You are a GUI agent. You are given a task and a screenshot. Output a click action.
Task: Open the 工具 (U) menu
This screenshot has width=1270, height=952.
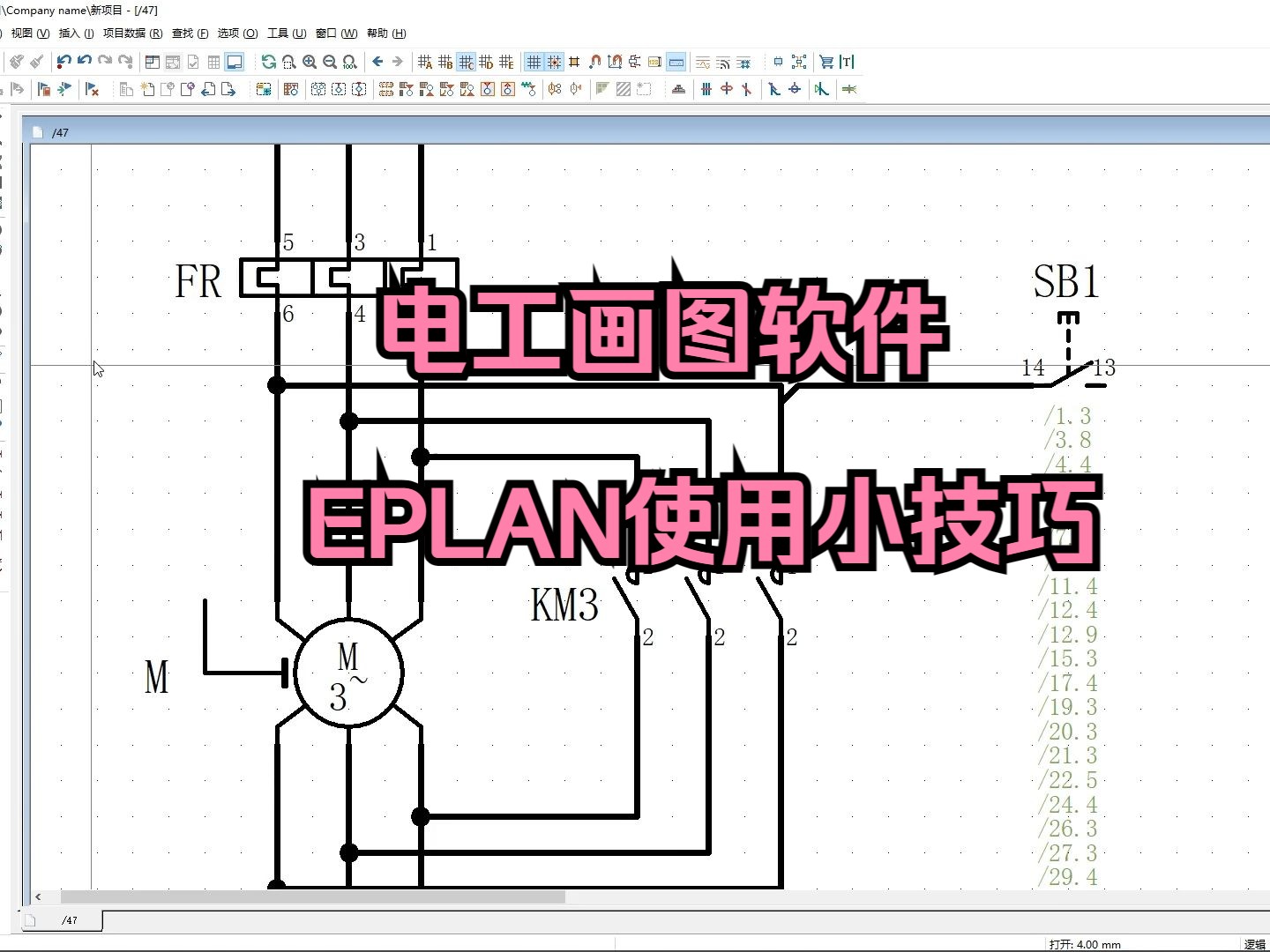[287, 33]
